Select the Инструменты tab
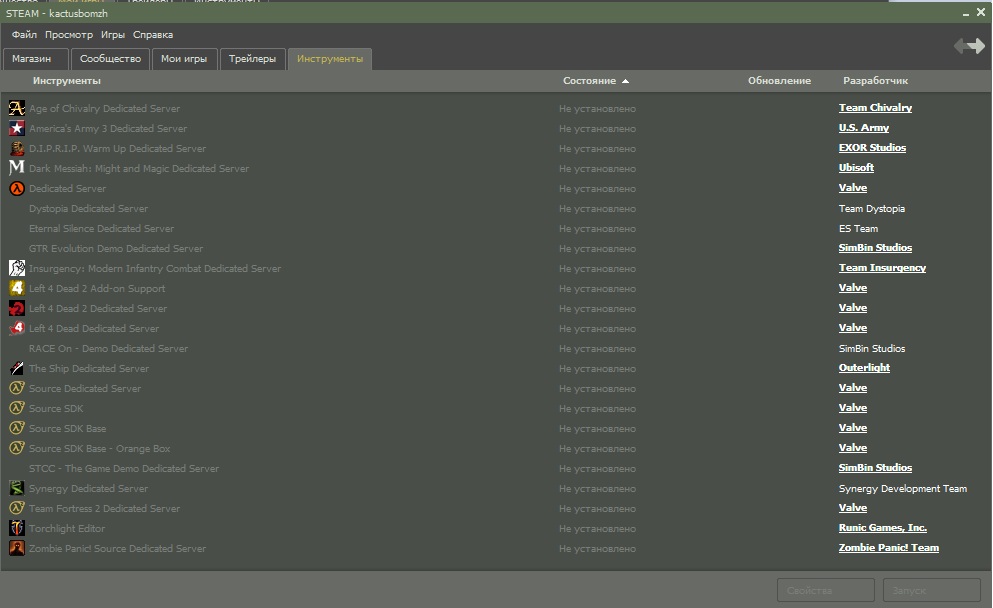The image size is (993, 608). coord(330,59)
